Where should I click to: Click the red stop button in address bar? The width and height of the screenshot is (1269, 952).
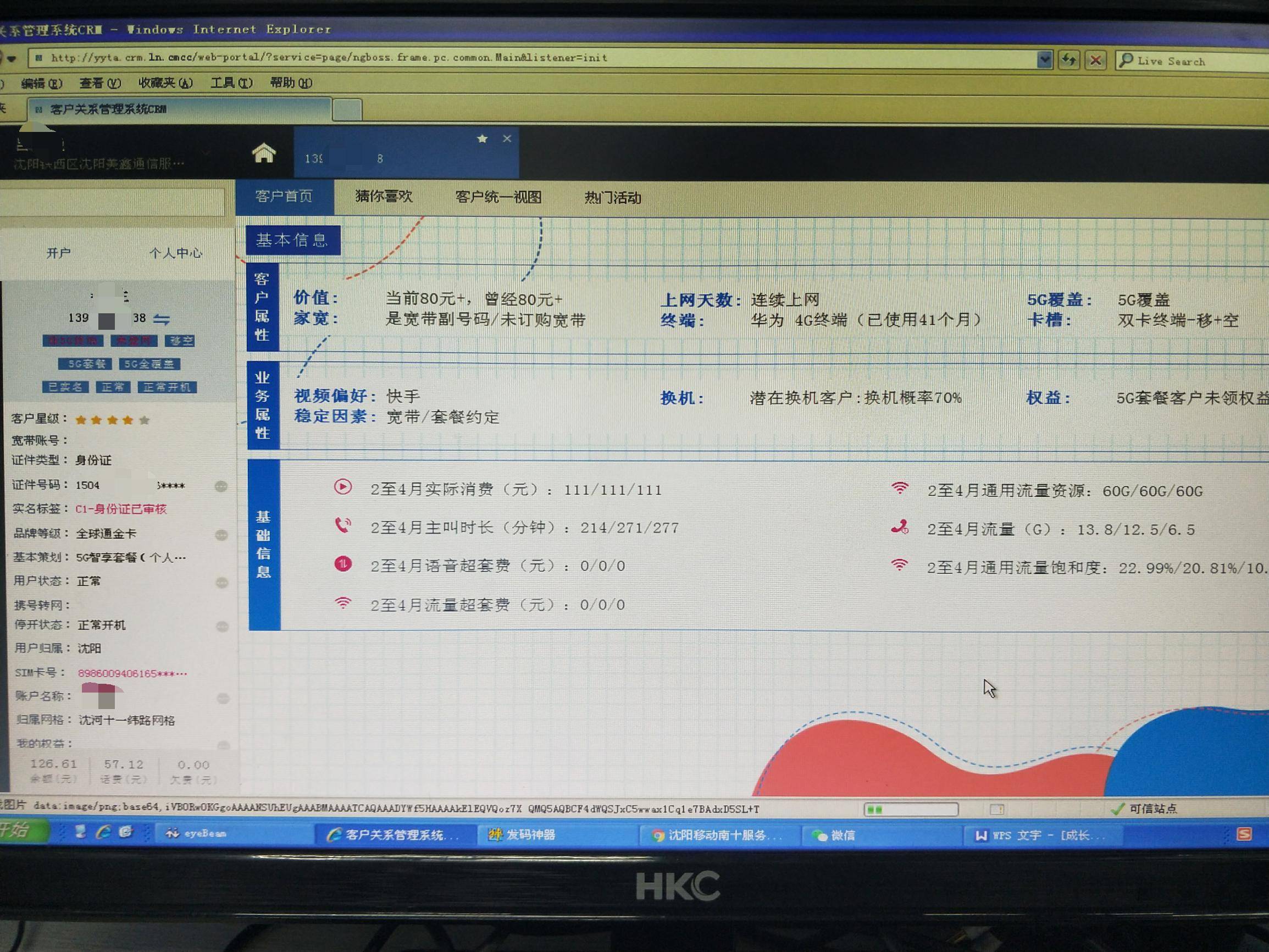(1096, 60)
